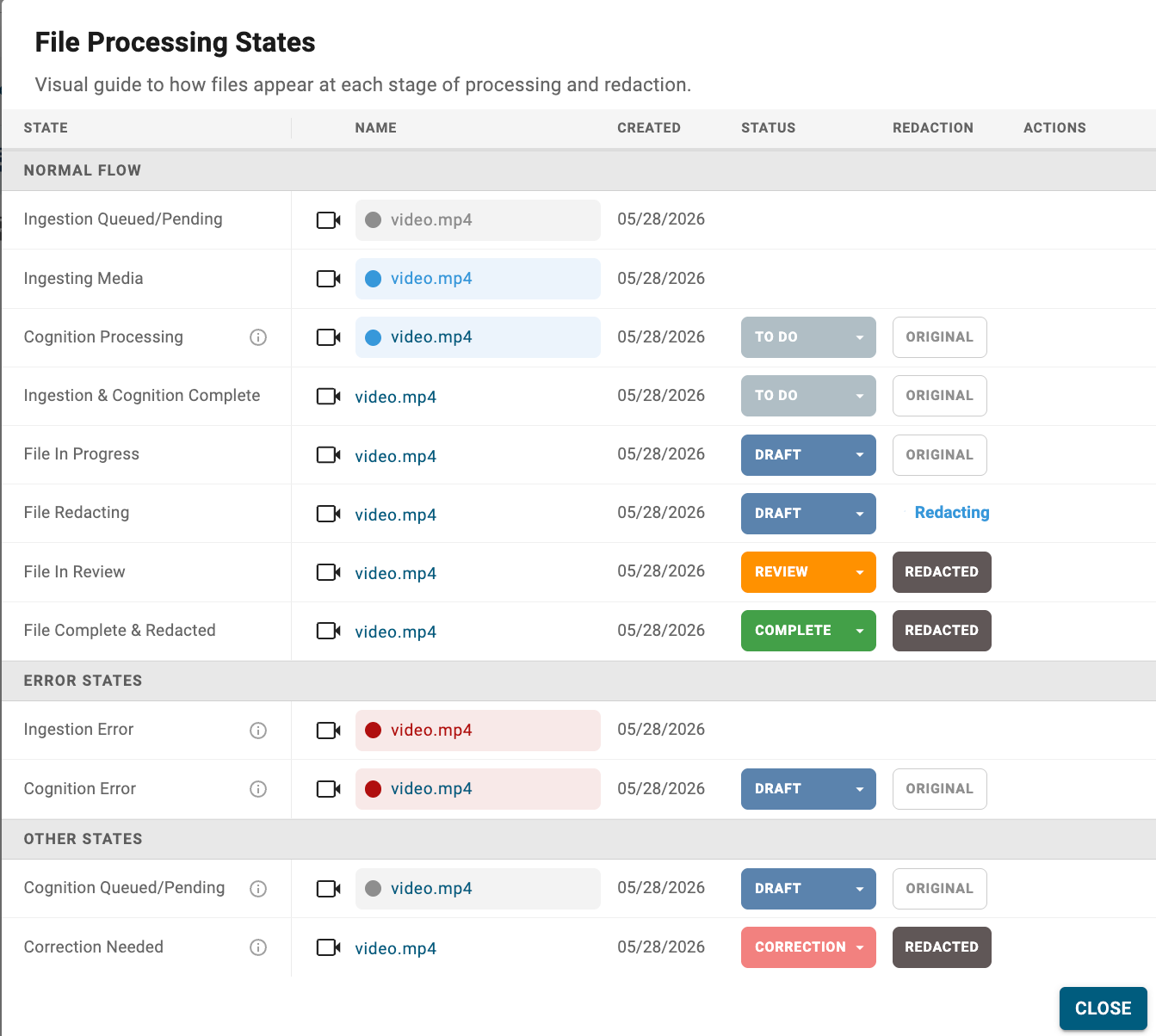The width and height of the screenshot is (1156, 1036).
Task: Open the CORRECTION status dropdown
Action: [808, 947]
